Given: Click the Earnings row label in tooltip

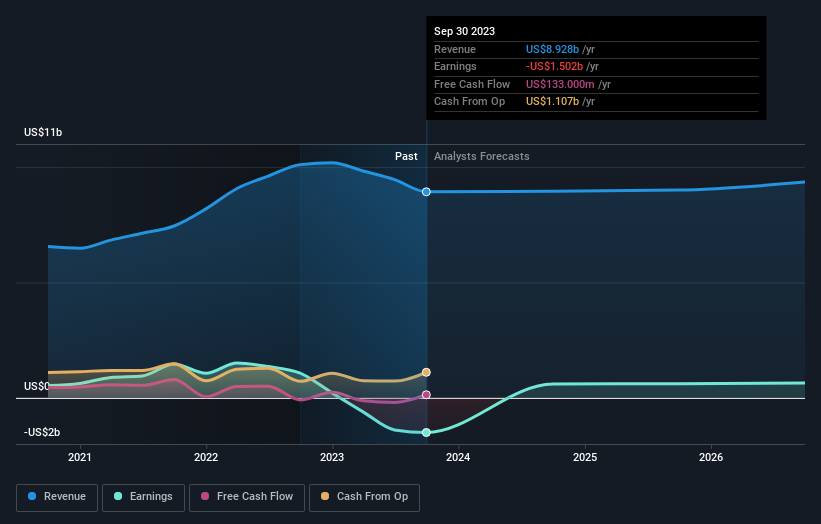Looking at the screenshot, I should [x=456, y=66].
